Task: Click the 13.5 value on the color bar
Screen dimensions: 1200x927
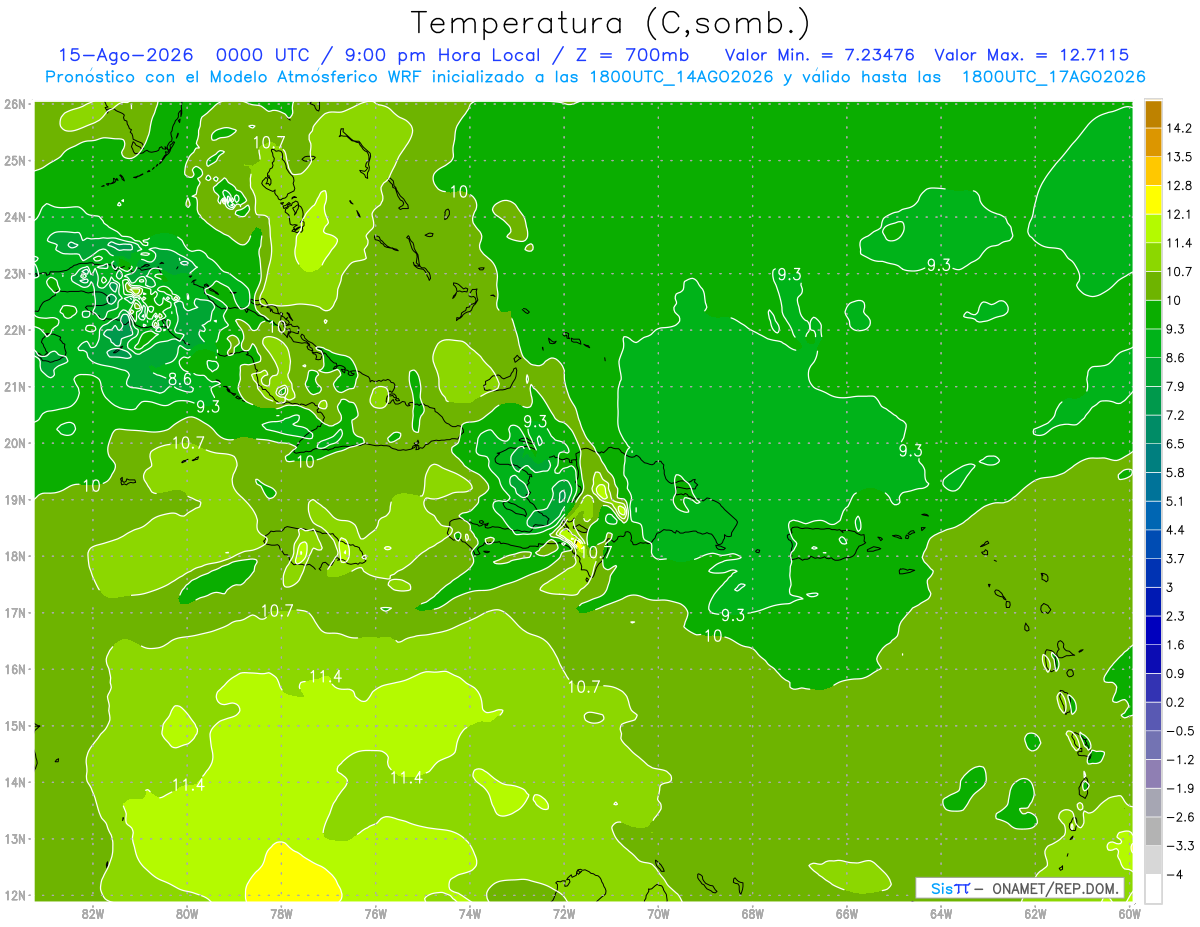Action: tap(1178, 157)
